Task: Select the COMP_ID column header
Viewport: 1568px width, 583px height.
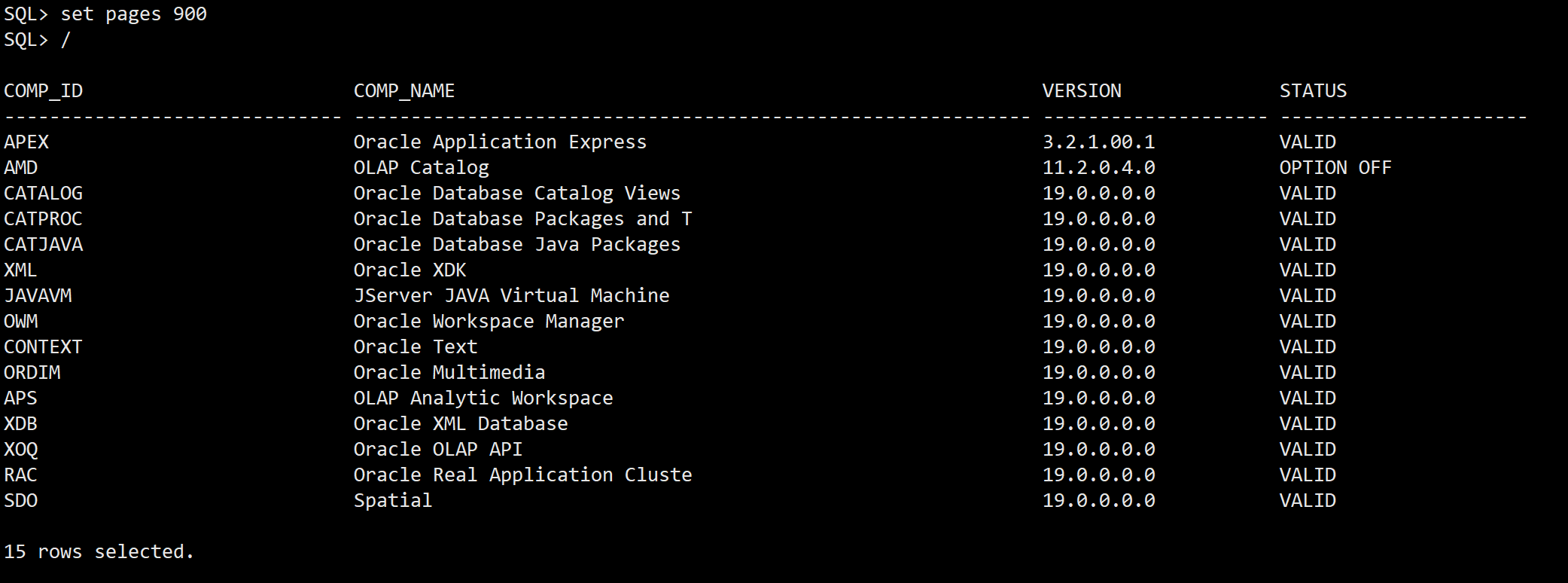Action: click(x=44, y=91)
